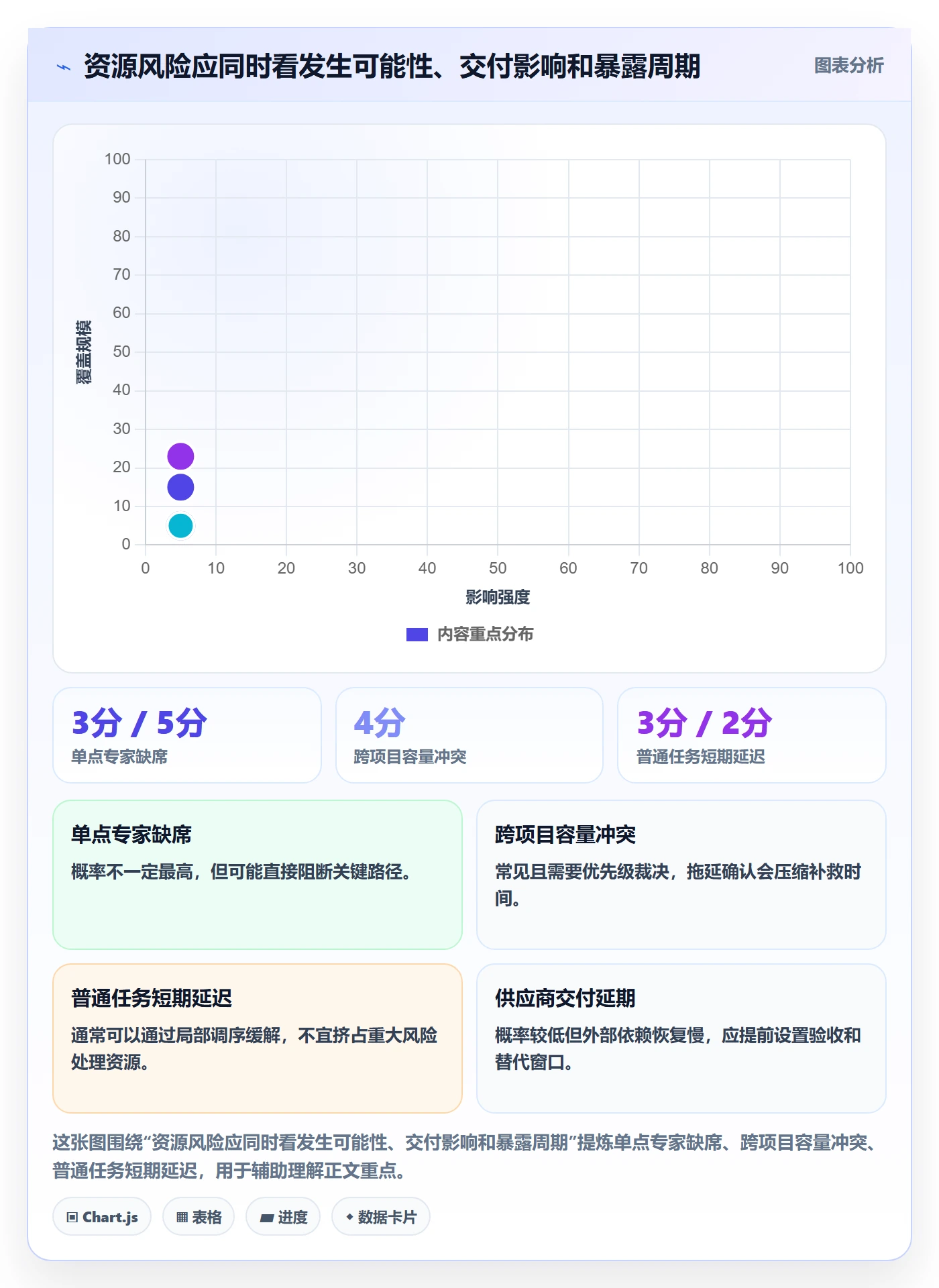Click the 4分 score value
This screenshot has height=1288, width=939.
[x=380, y=723]
